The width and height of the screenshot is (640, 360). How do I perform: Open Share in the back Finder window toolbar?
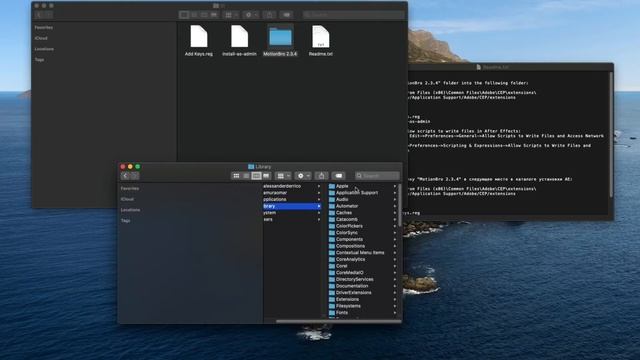(269, 15)
